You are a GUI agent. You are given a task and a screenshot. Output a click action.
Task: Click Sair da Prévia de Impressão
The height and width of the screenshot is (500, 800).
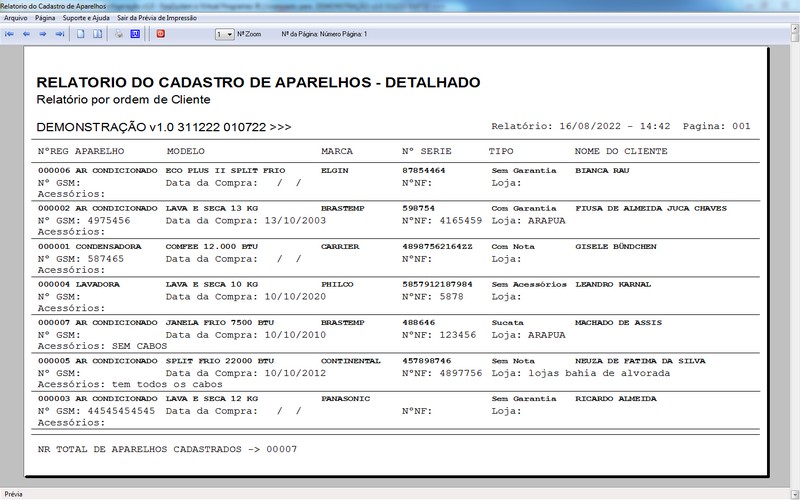(155, 18)
